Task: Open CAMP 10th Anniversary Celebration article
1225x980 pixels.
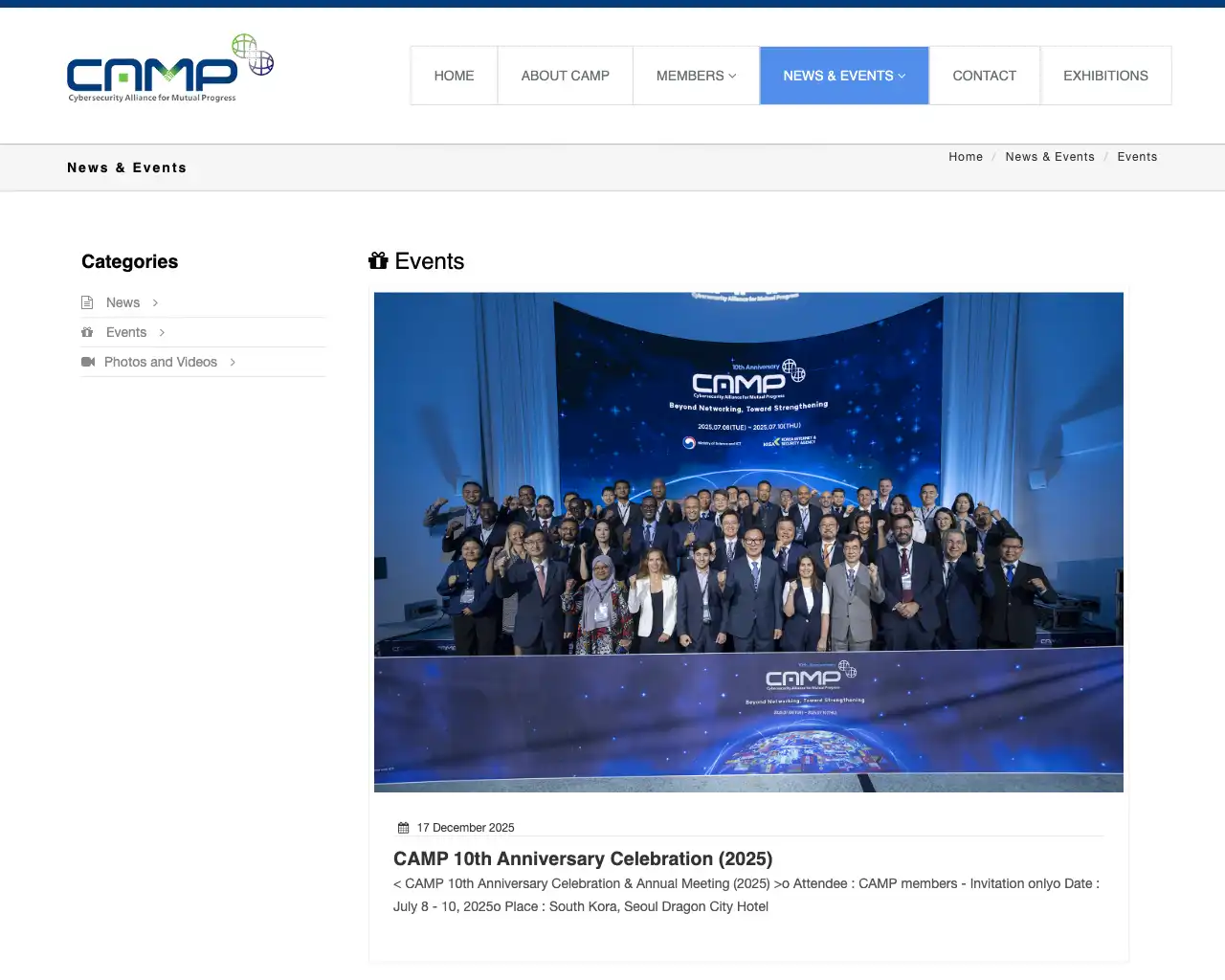Action: click(583, 858)
